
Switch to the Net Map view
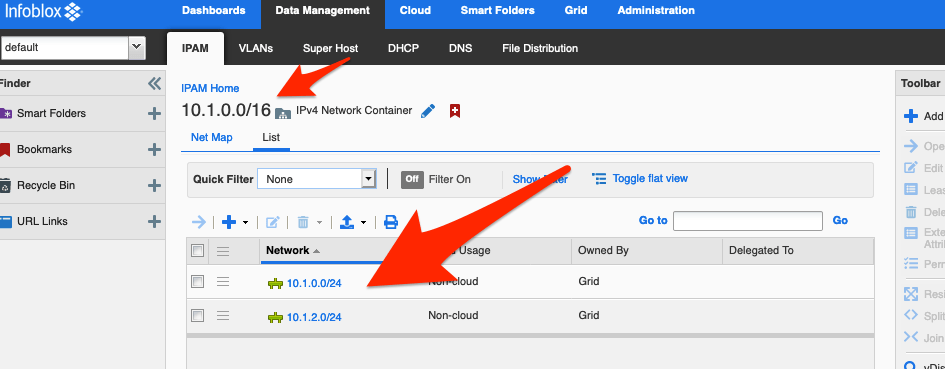(212, 137)
